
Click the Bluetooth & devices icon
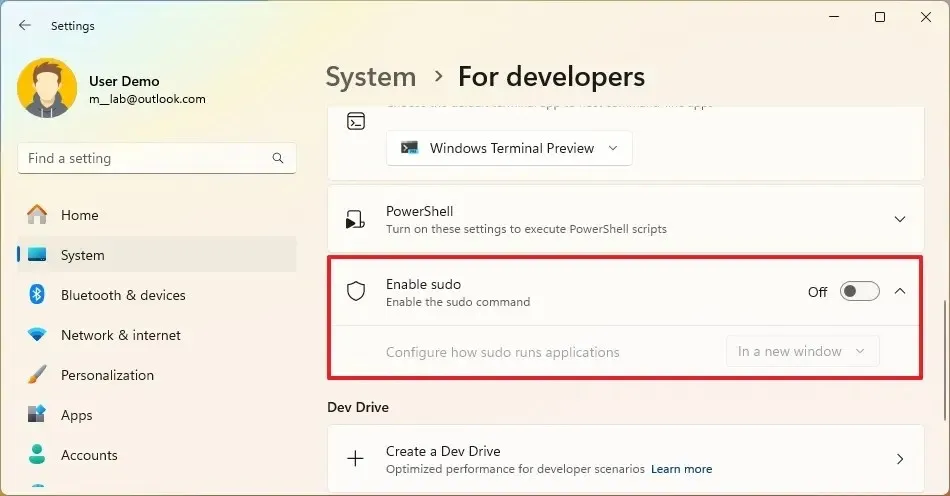click(x=37, y=295)
